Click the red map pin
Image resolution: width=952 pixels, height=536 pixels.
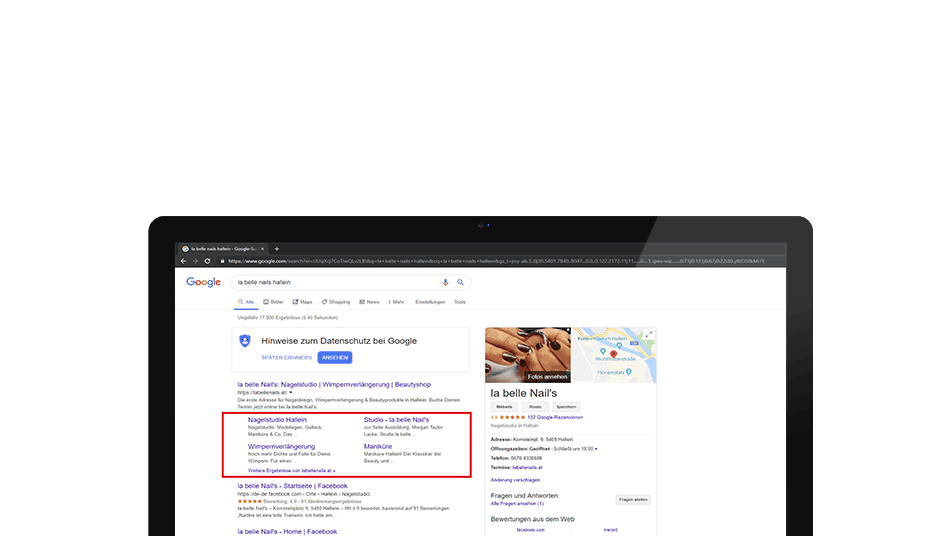tap(613, 354)
